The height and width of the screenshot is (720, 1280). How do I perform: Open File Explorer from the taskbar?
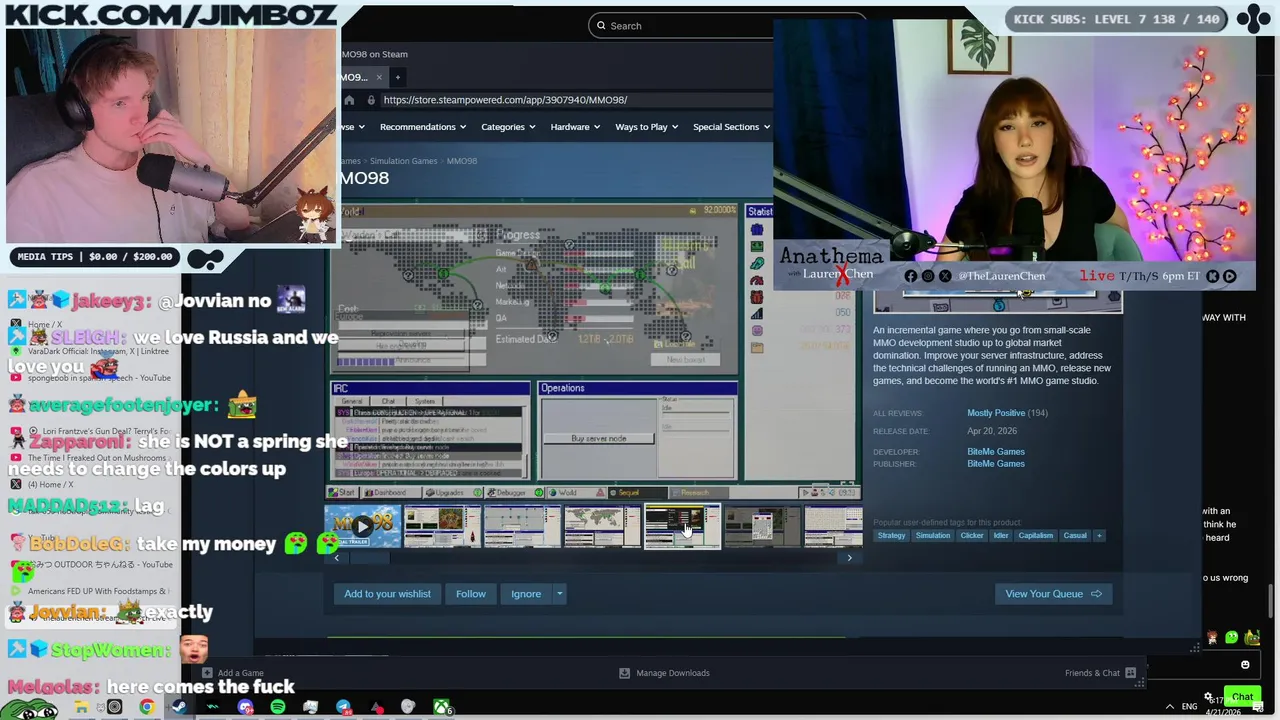coord(82,707)
